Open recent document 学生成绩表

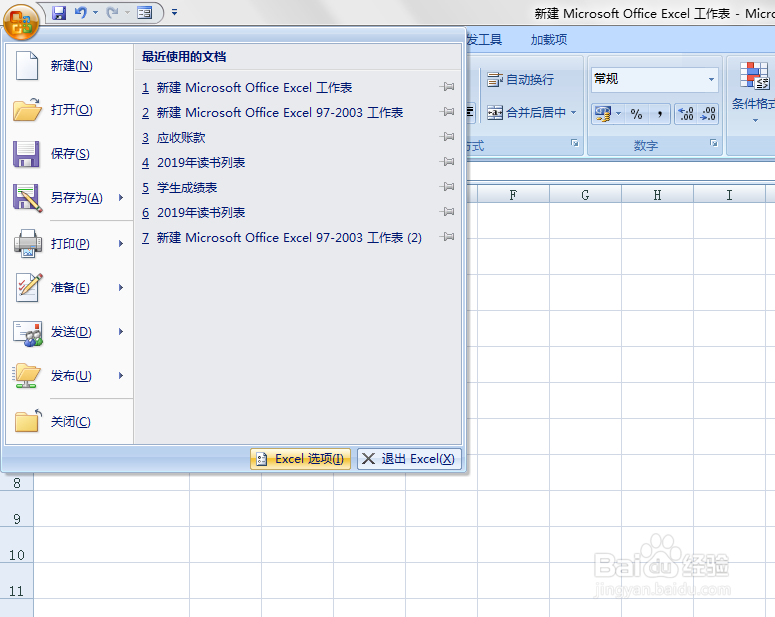(x=179, y=188)
